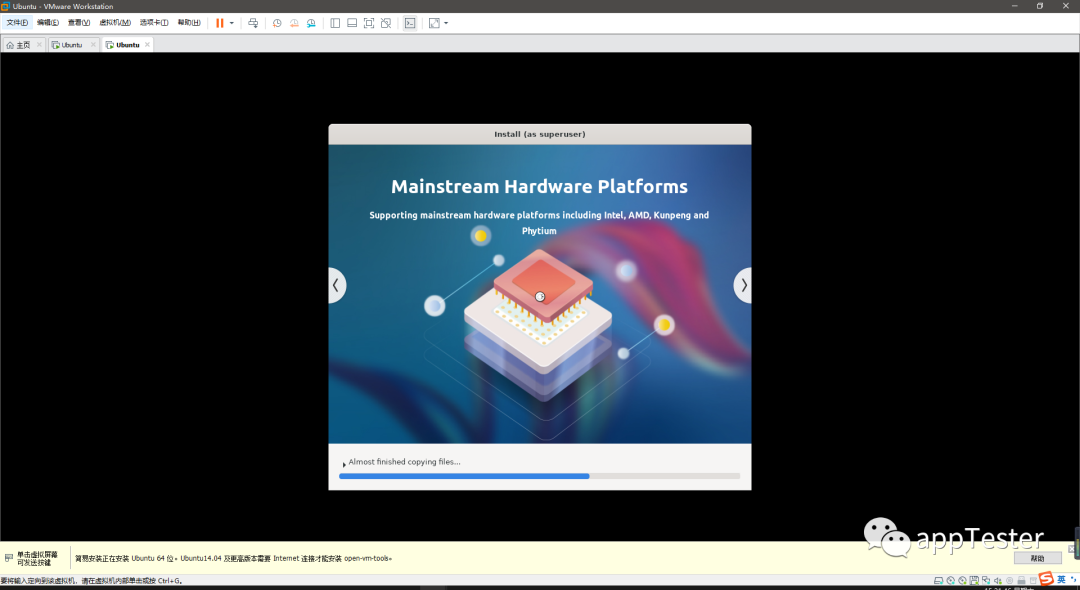Click the 帮助 button in the hint bar

1038,558
